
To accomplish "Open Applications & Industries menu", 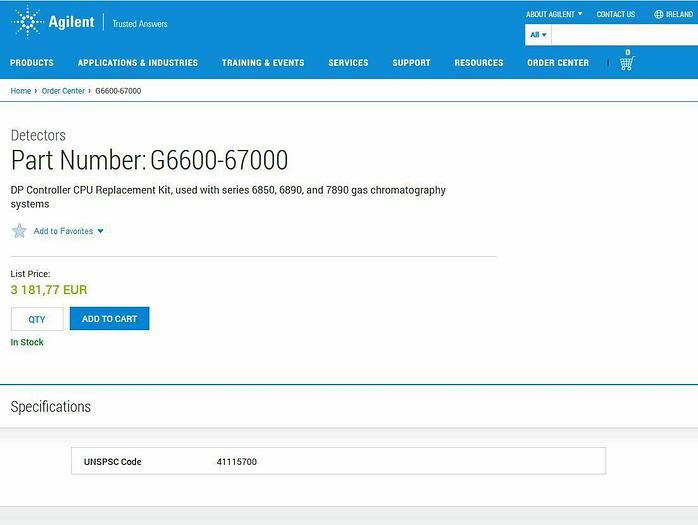I will point(138,63).
